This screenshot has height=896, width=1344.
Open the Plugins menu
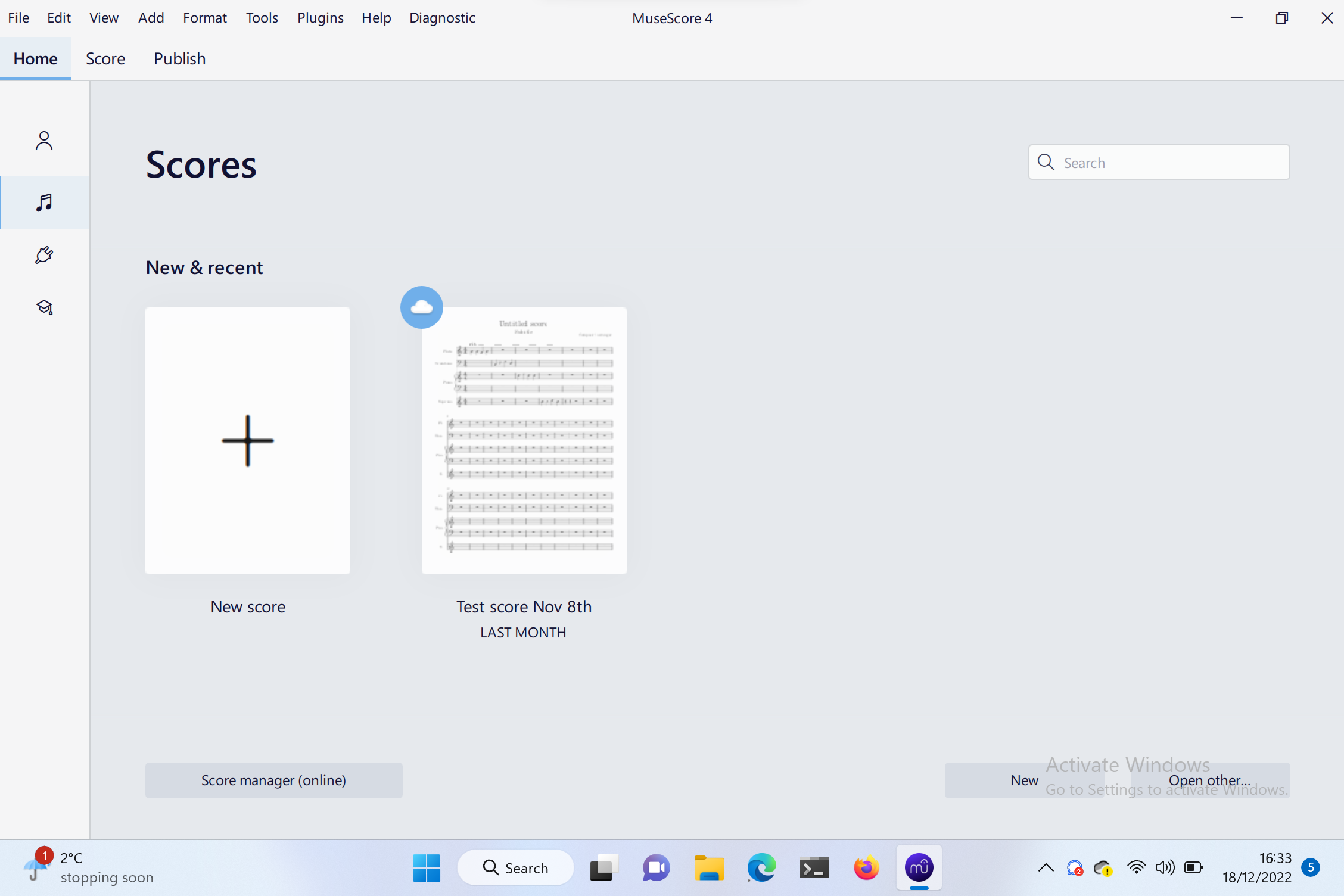(320, 18)
